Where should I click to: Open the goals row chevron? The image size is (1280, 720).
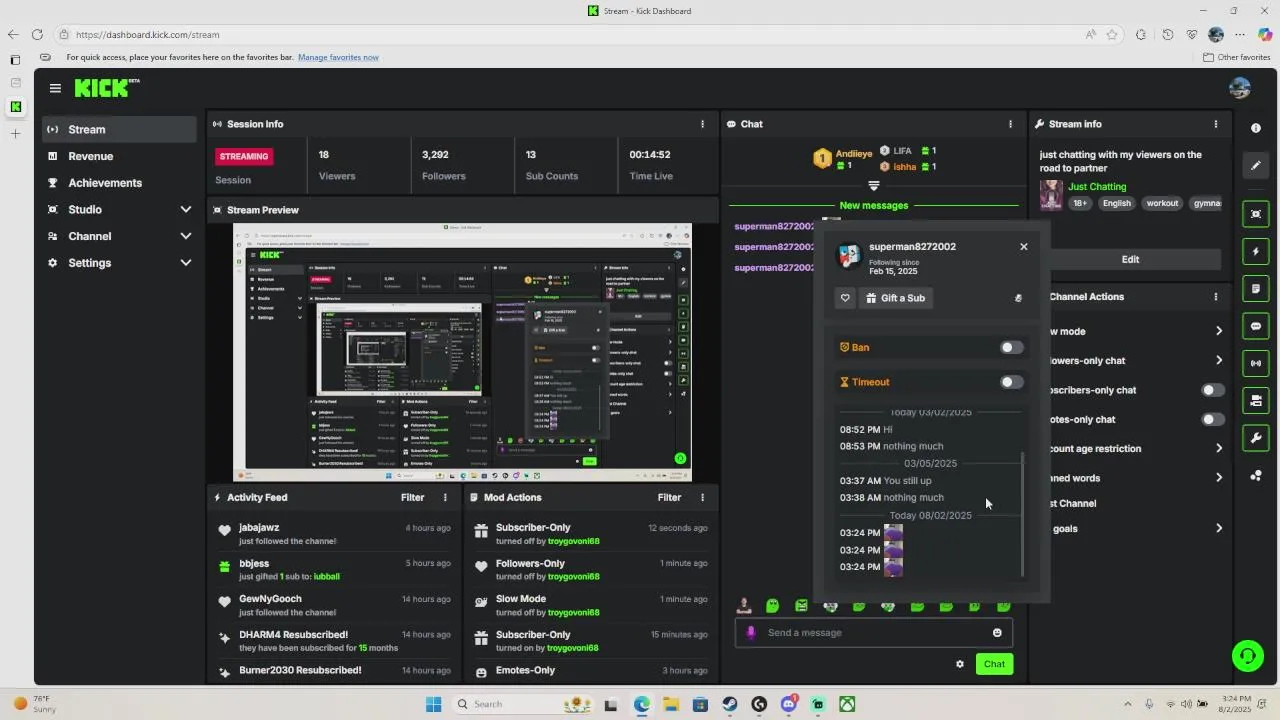coord(1218,528)
